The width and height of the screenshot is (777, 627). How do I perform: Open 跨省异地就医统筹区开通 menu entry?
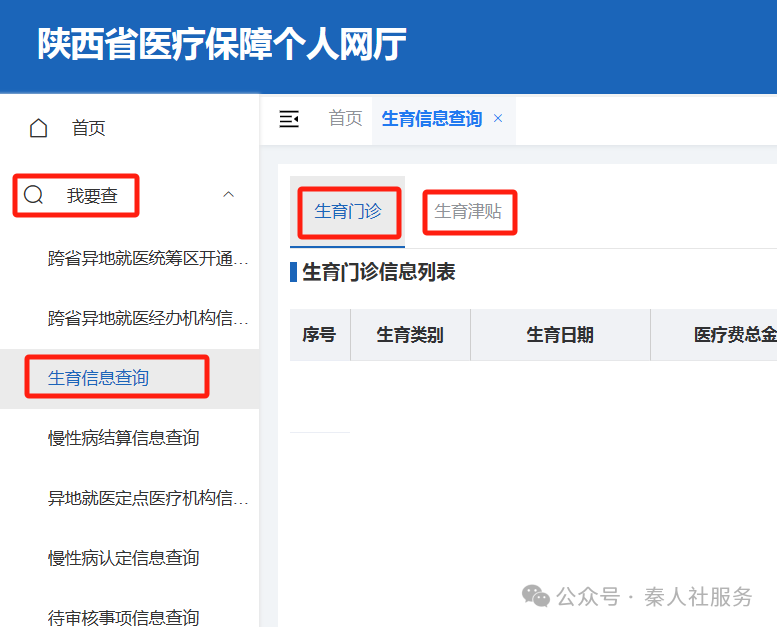pos(148,259)
